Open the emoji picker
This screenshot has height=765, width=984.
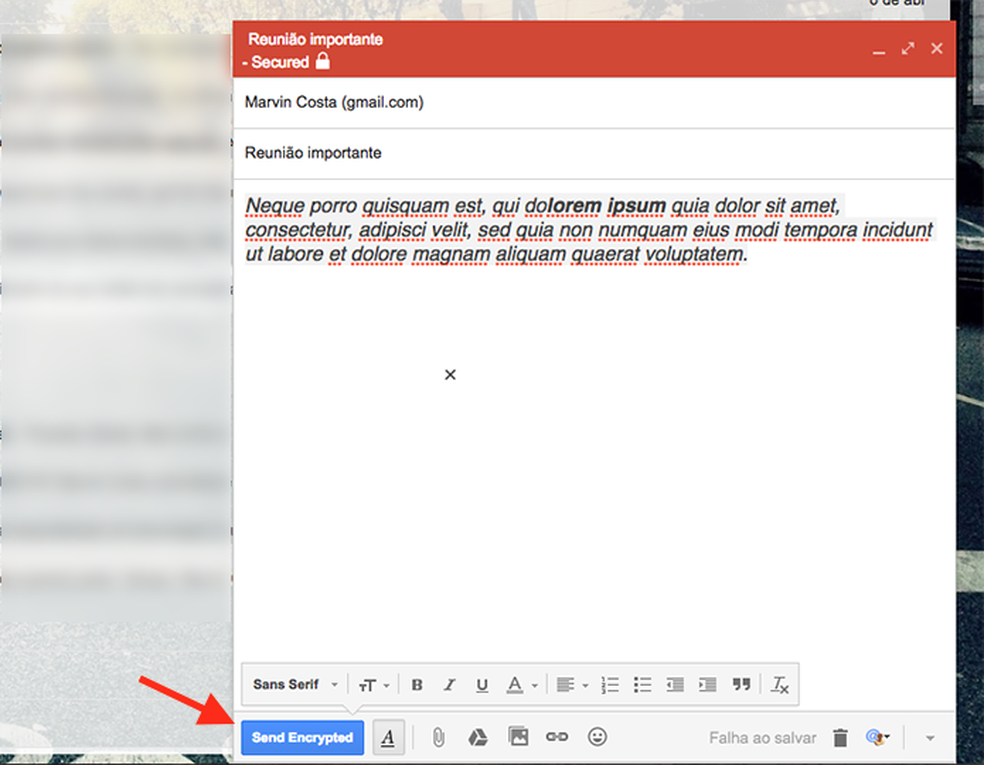[x=597, y=736]
